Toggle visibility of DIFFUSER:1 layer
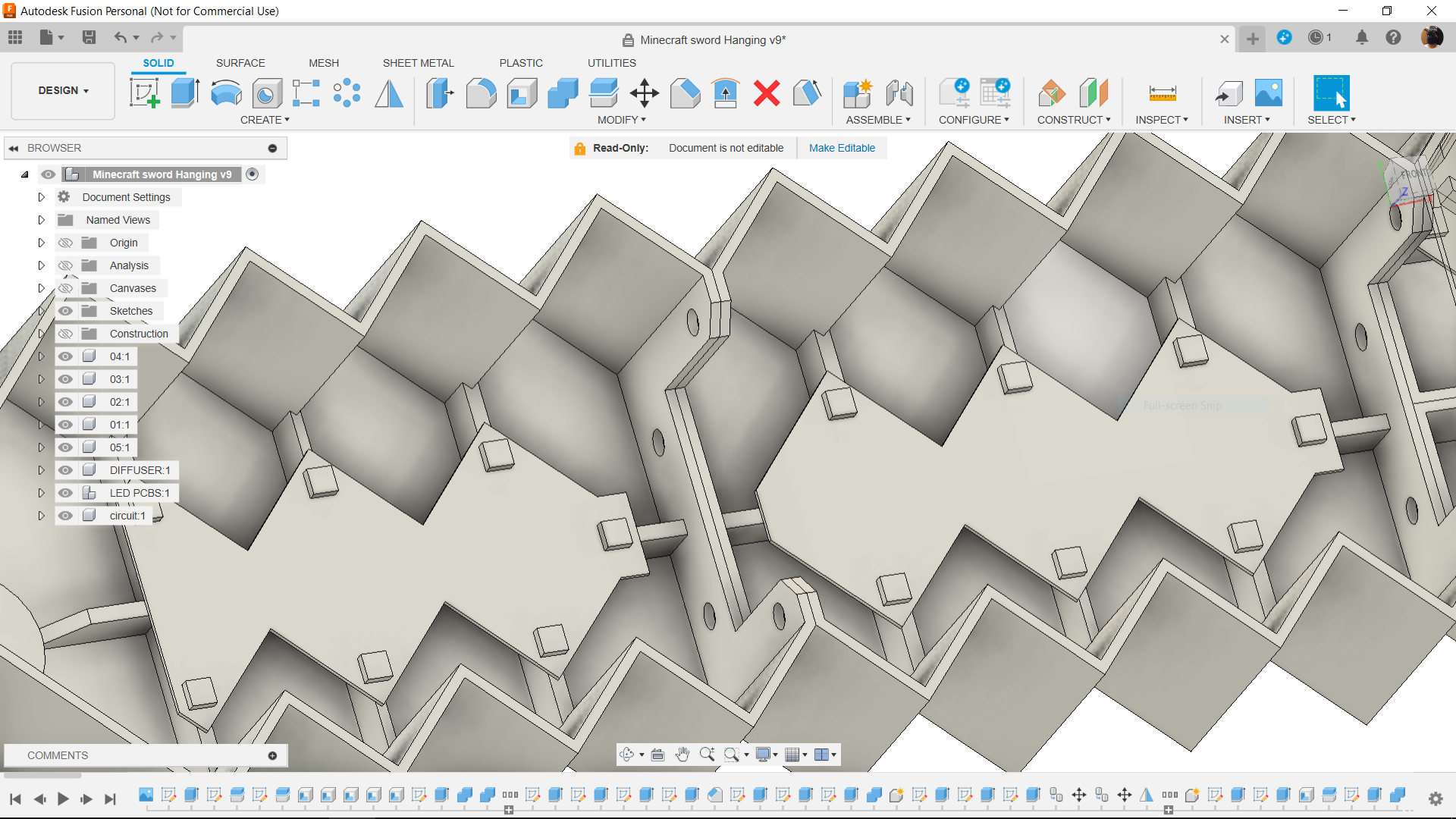 coord(64,470)
